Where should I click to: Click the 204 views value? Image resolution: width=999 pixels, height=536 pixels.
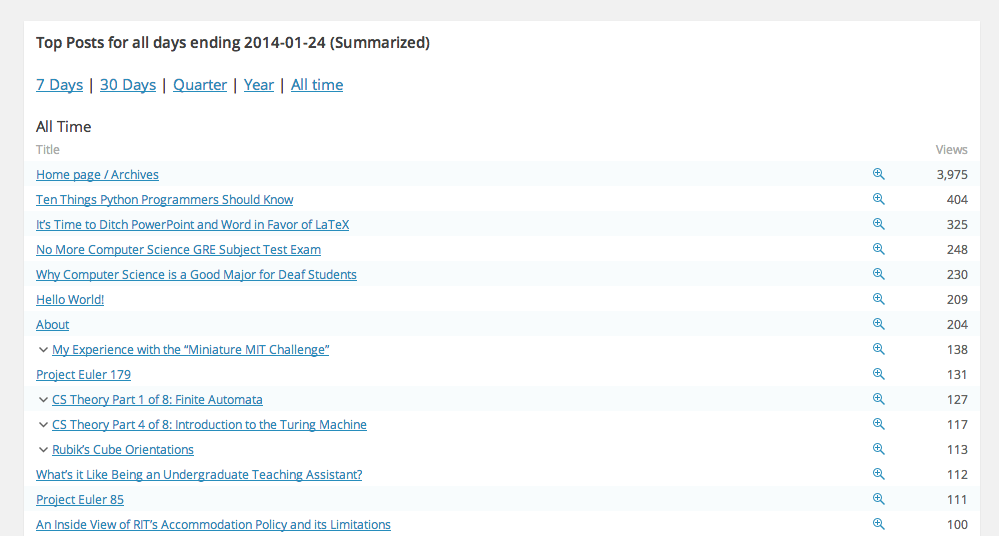tap(957, 324)
